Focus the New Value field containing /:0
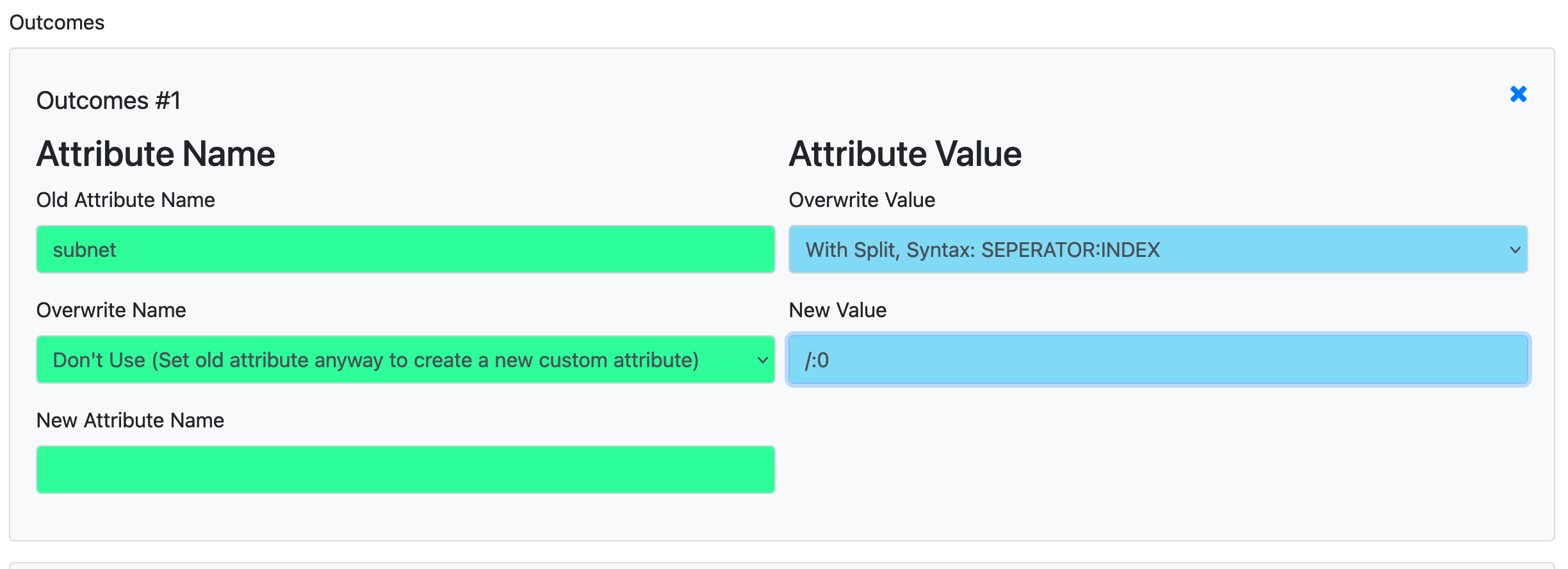The image size is (1568, 569). pyautogui.click(x=1158, y=359)
